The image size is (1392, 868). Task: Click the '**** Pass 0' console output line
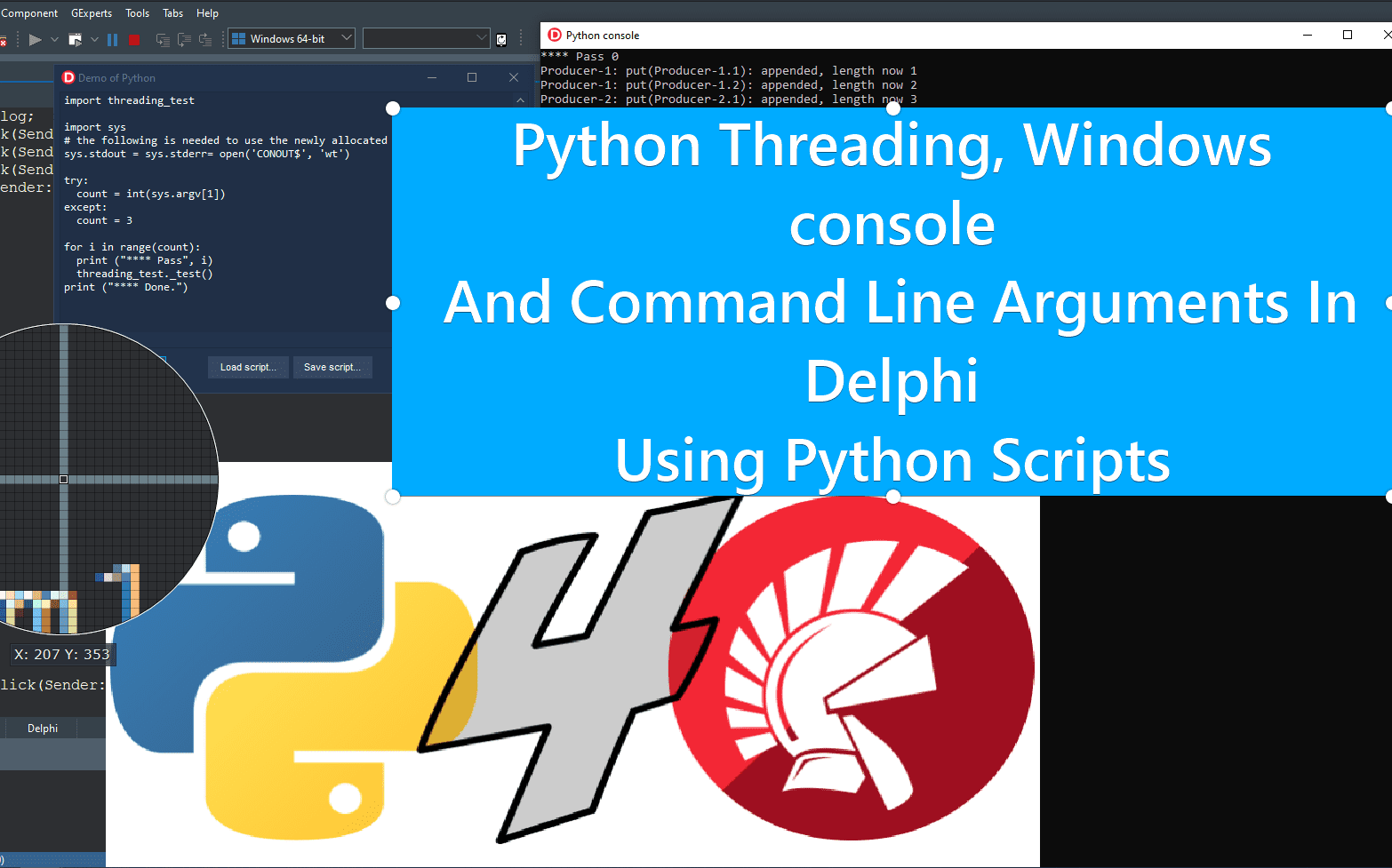580,57
